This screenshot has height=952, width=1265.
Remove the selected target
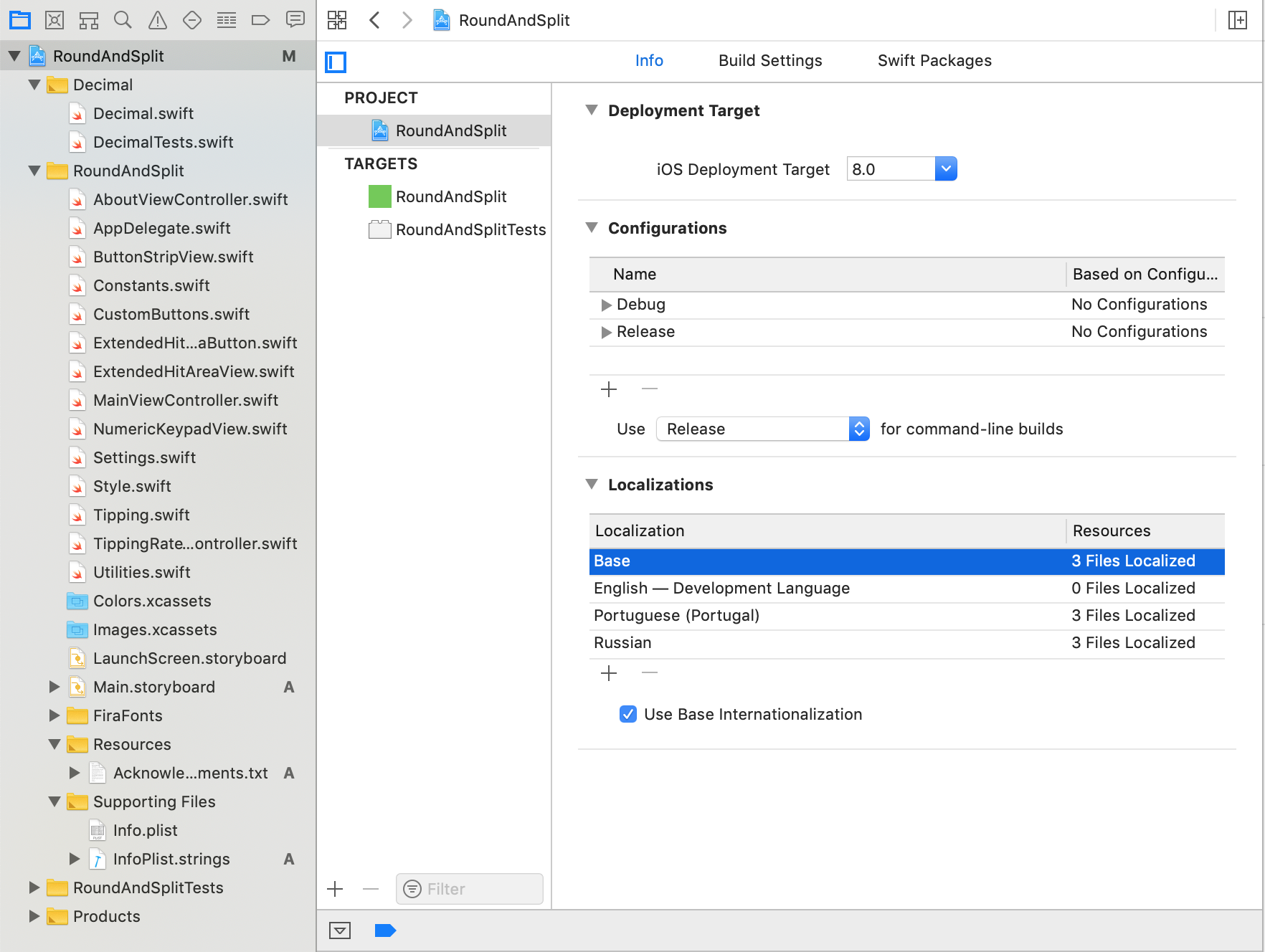tap(371, 890)
